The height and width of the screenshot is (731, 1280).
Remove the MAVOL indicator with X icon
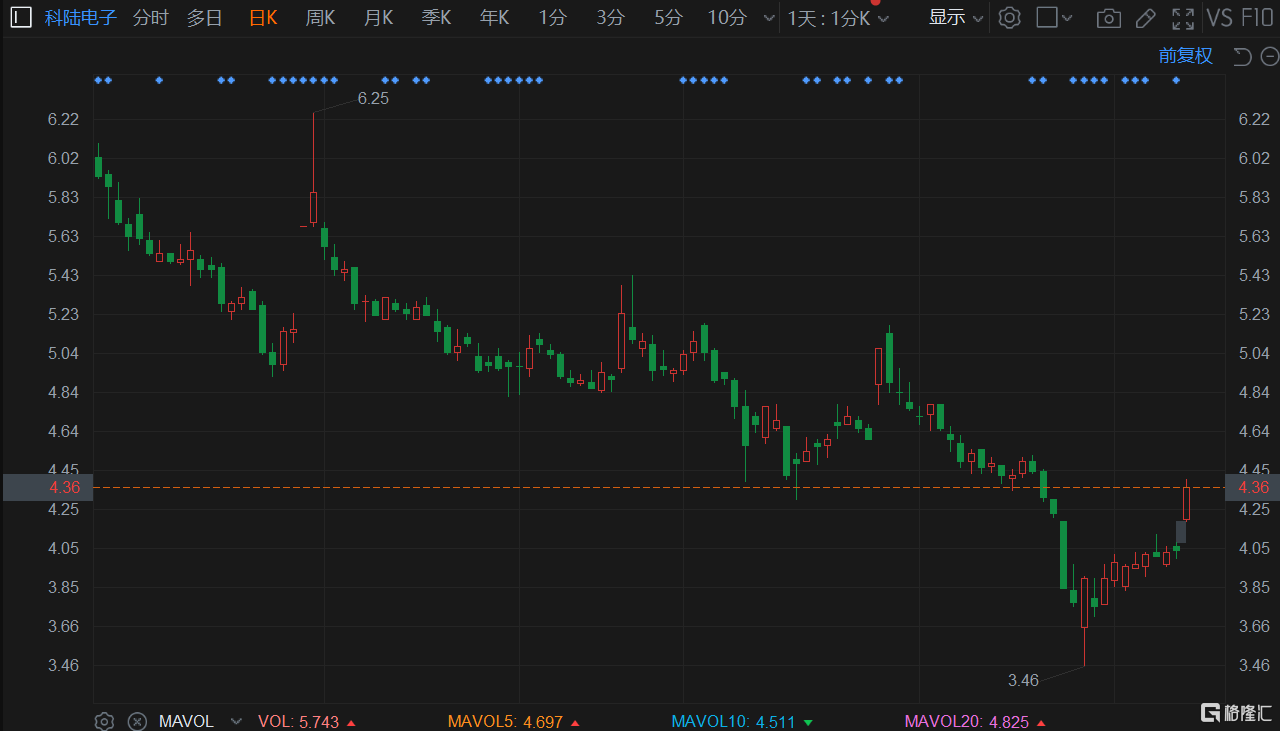pyautogui.click(x=138, y=721)
